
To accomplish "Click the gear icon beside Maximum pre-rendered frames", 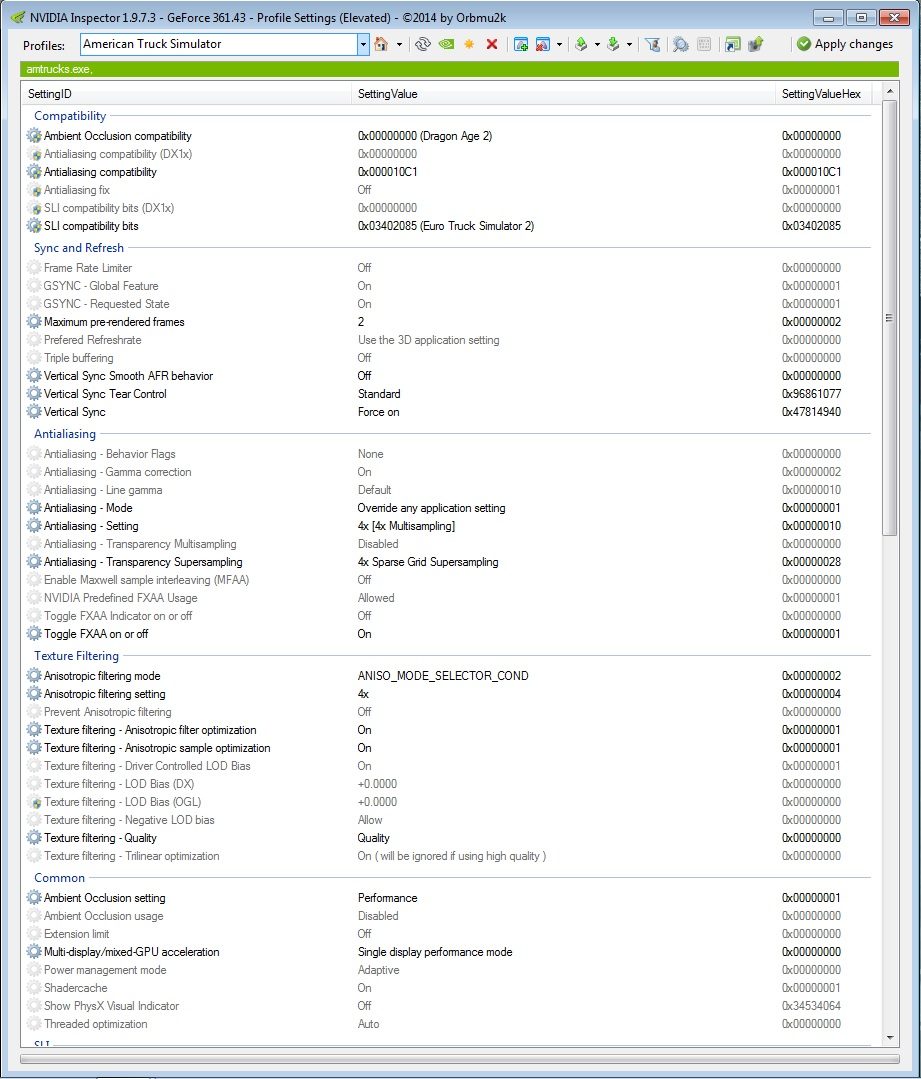I will point(34,321).
